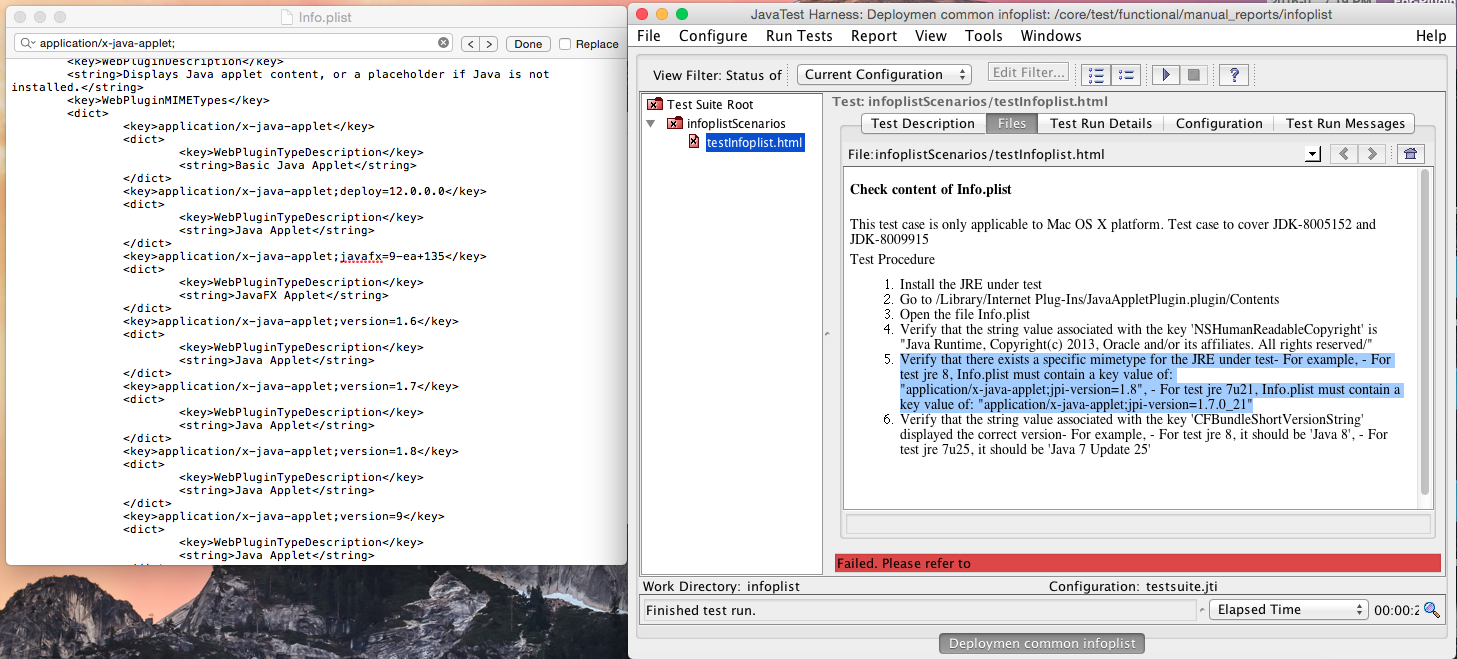The height and width of the screenshot is (659, 1457).
Task: Collapse the infoplistScenarios tree node
Action: [x=652, y=124]
